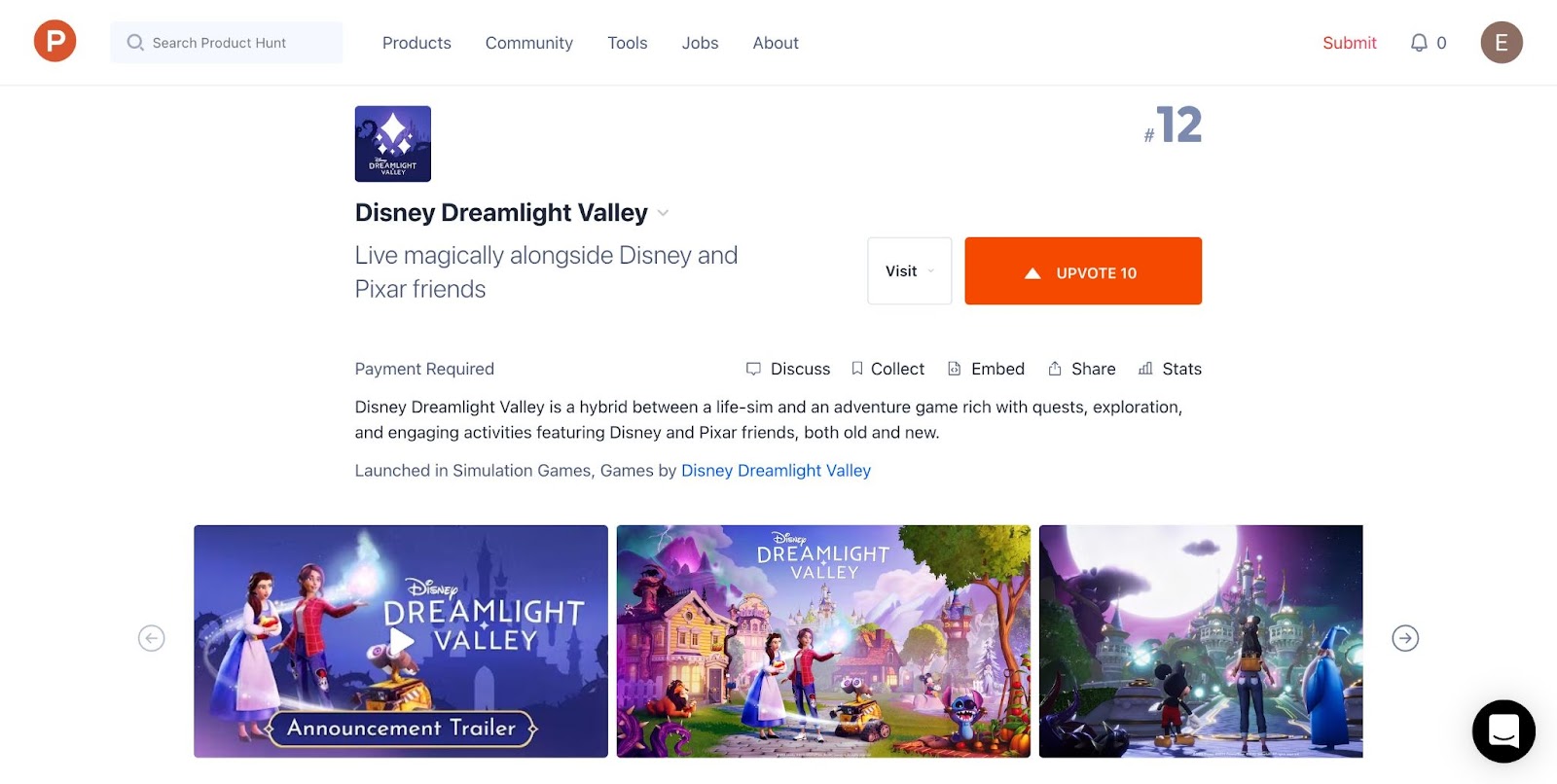Open the Community menu
Screen dimensions: 1557x784
[529, 43]
